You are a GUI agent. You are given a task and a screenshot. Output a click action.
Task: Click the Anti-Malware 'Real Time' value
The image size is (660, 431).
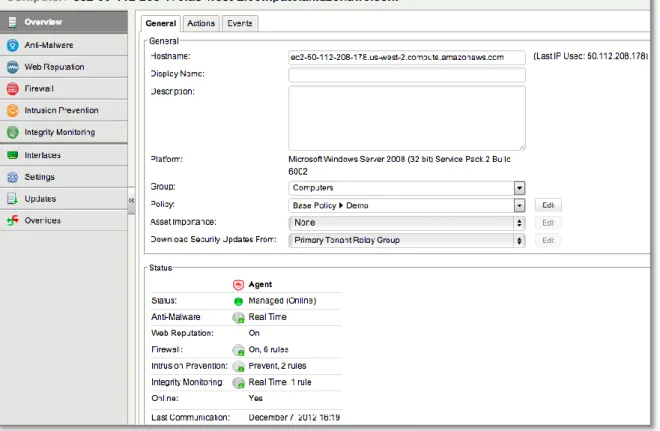pos(267,317)
